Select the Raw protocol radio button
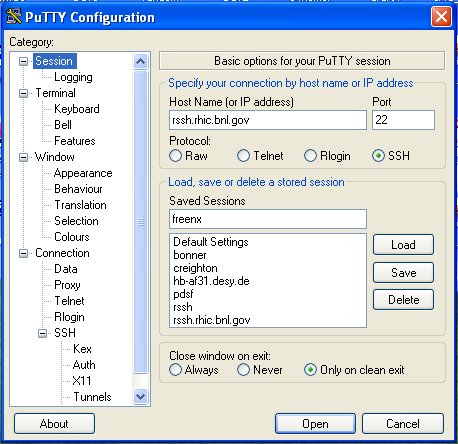This screenshot has height=444, width=458. (x=175, y=156)
